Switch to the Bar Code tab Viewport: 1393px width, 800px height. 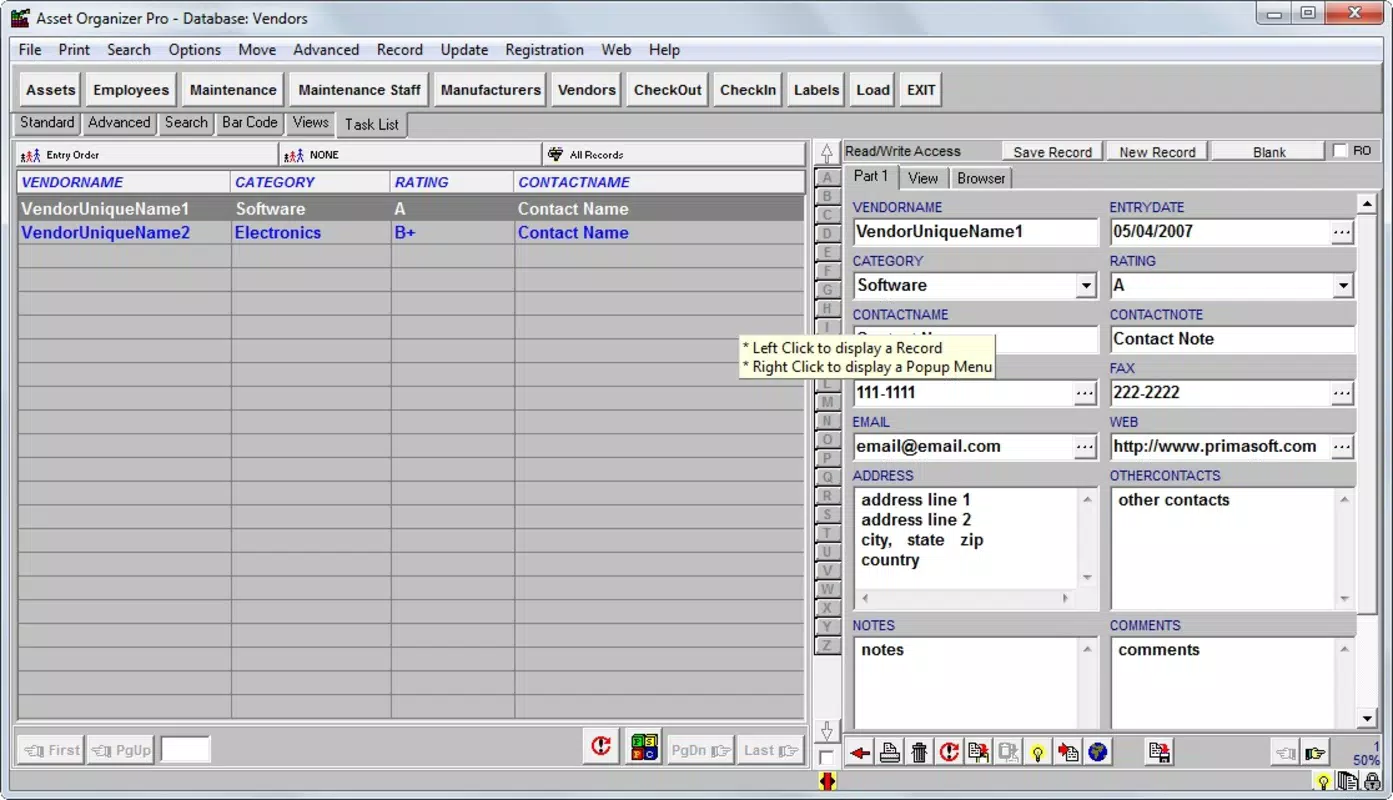(x=249, y=122)
